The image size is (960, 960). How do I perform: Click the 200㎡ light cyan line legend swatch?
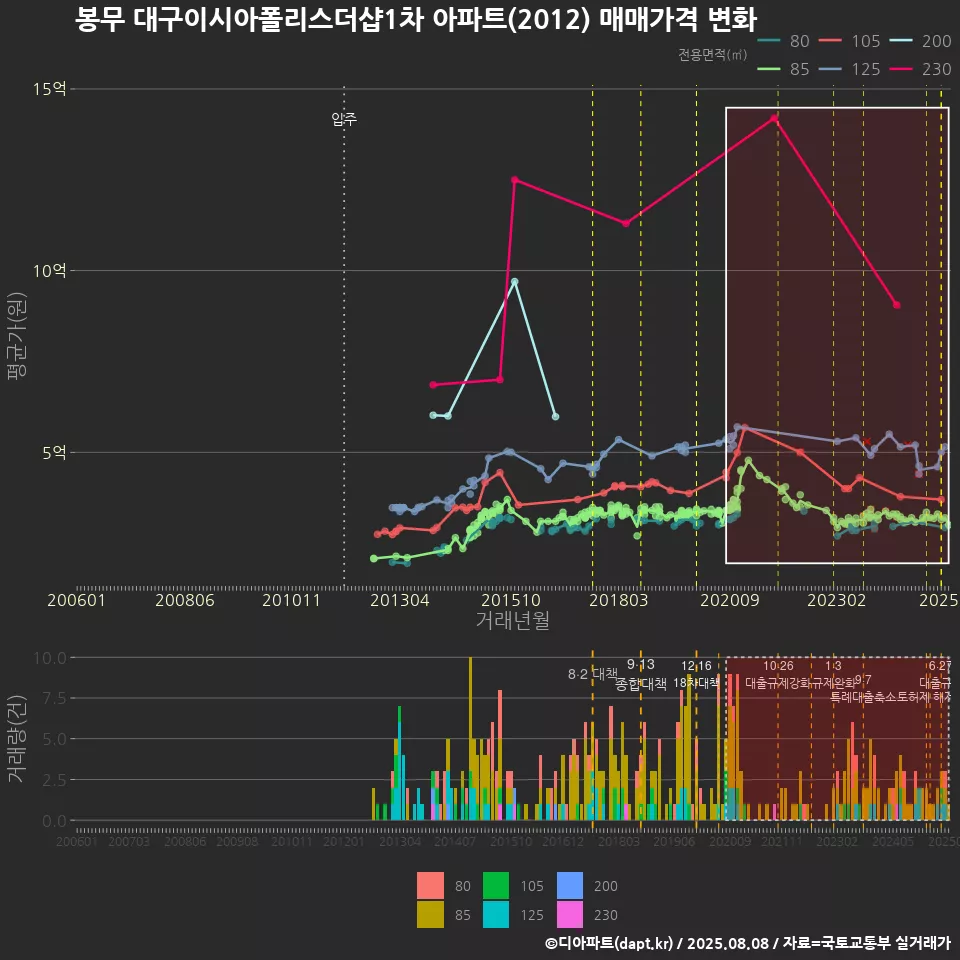(x=901, y=41)
